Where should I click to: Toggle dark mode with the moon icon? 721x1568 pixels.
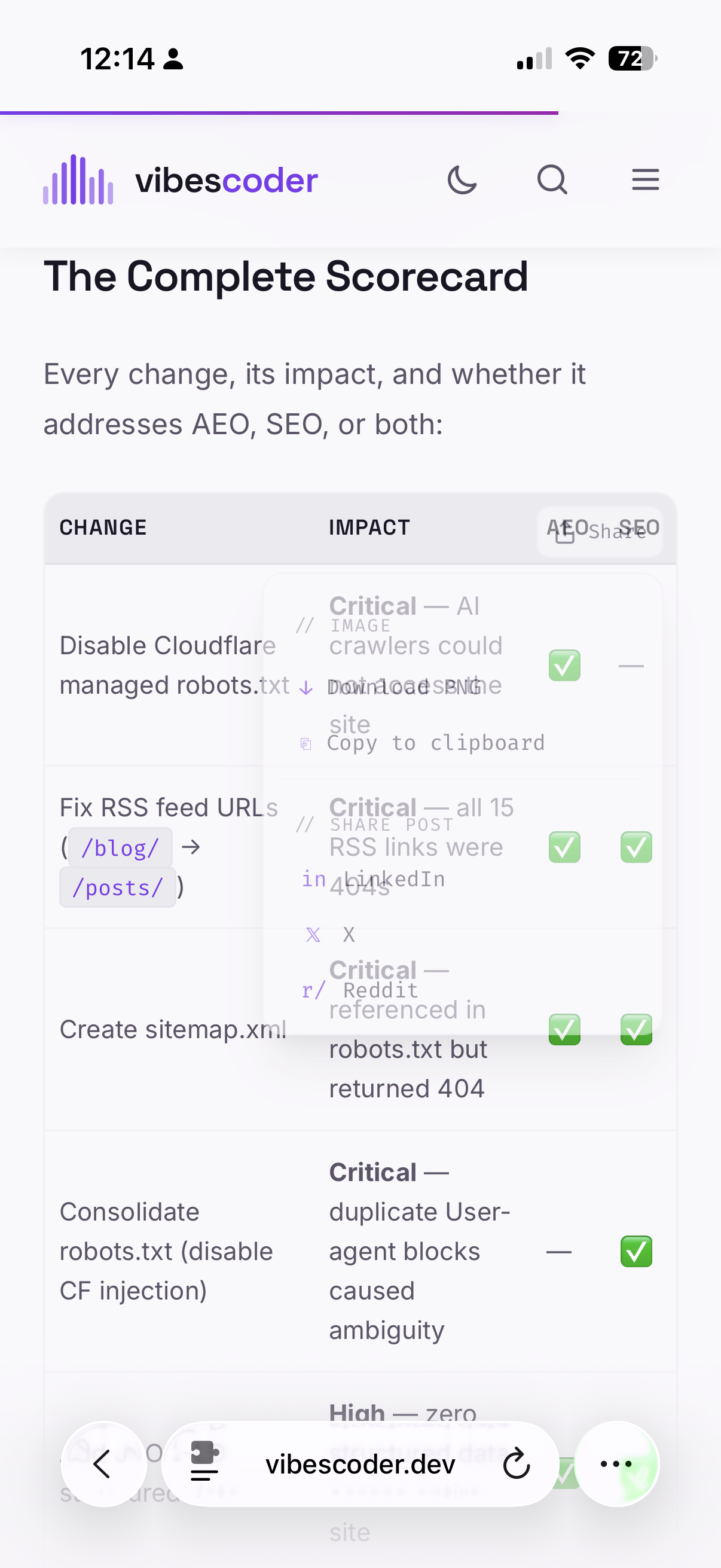point(462,179)
